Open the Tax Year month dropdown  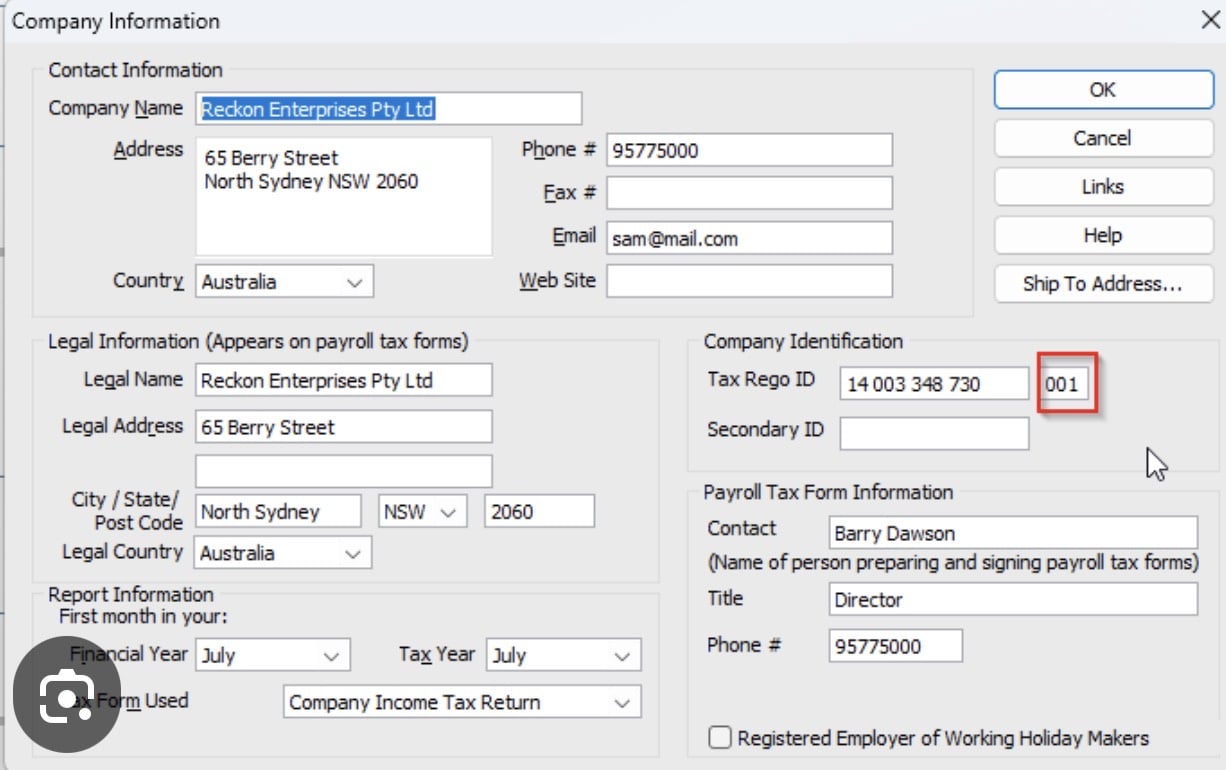564,656
